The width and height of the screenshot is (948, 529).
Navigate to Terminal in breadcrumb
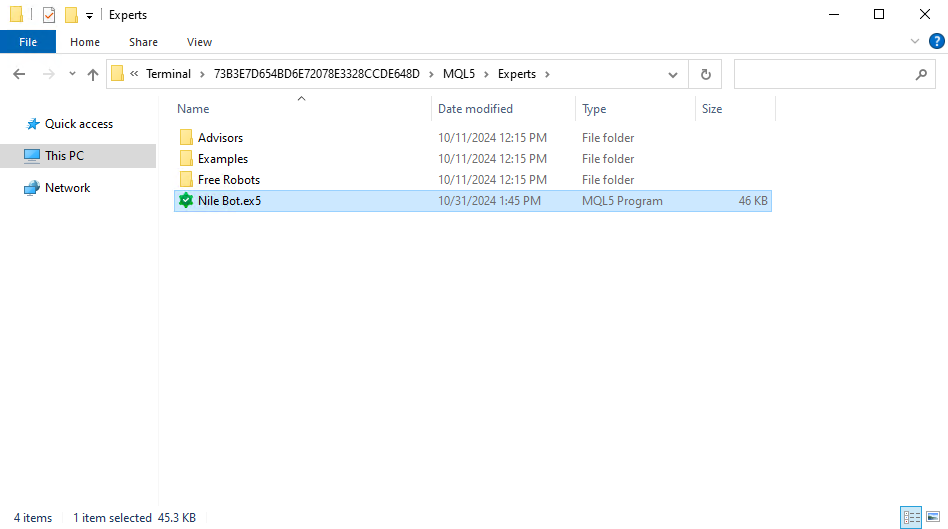click(x=168, y=74)
